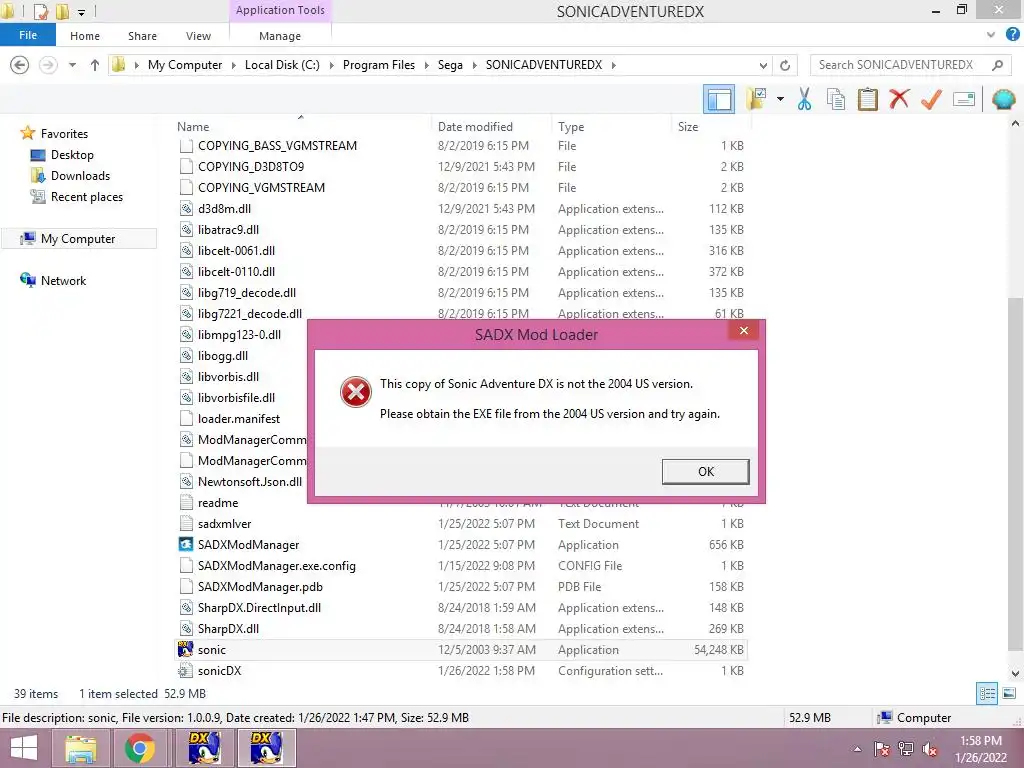This screenshot has width=1024, height=768.
Task: Click the Paste clipboard icon
Action: (868, 99)
